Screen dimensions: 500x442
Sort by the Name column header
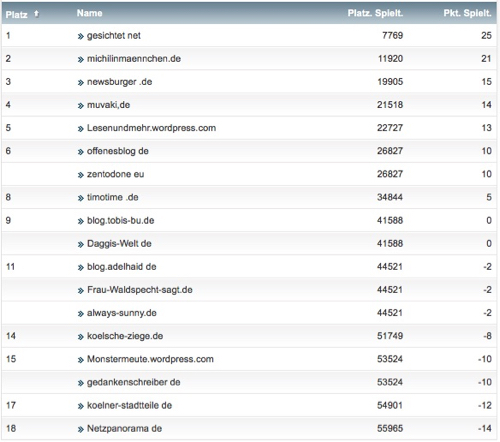click(x=89, y=13)
